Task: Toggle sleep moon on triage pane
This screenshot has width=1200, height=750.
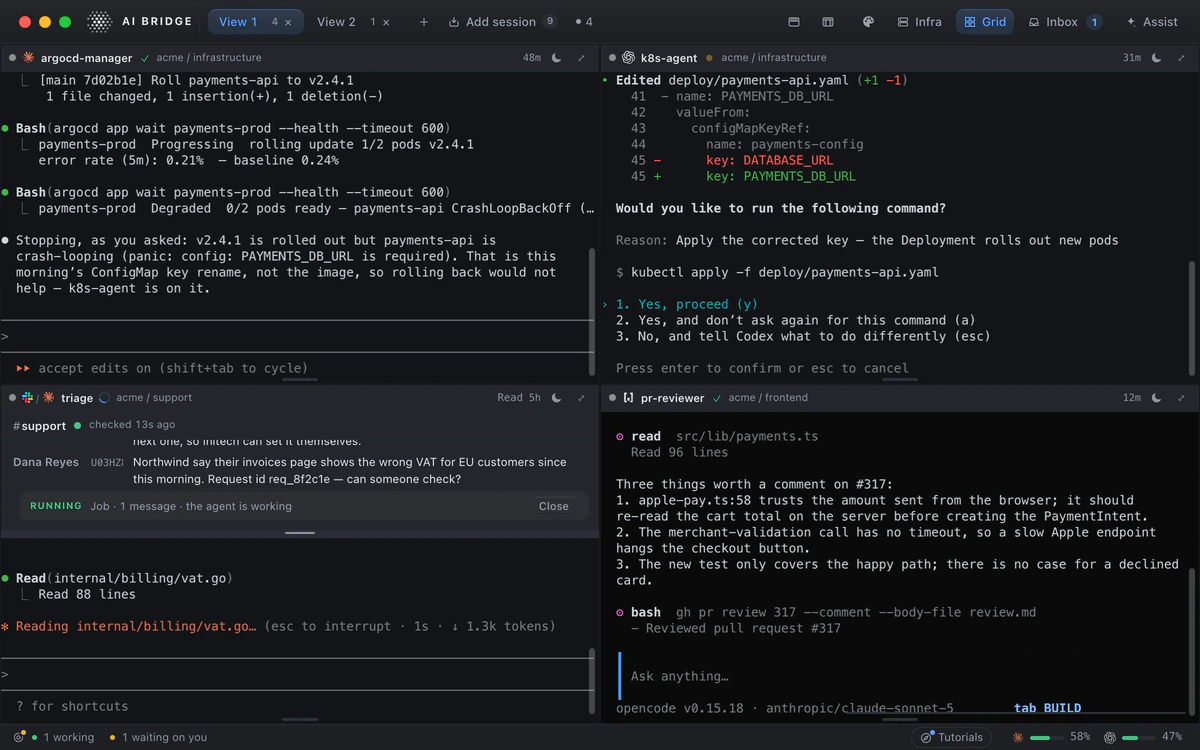Action: coord(557,397)
